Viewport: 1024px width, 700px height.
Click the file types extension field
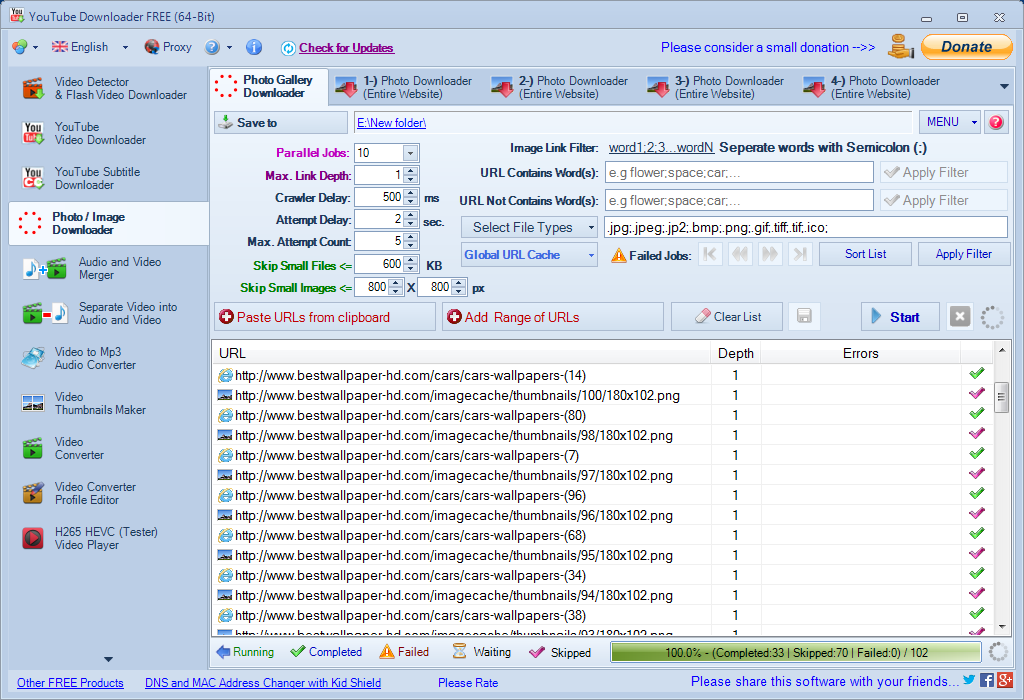(806, 227)
